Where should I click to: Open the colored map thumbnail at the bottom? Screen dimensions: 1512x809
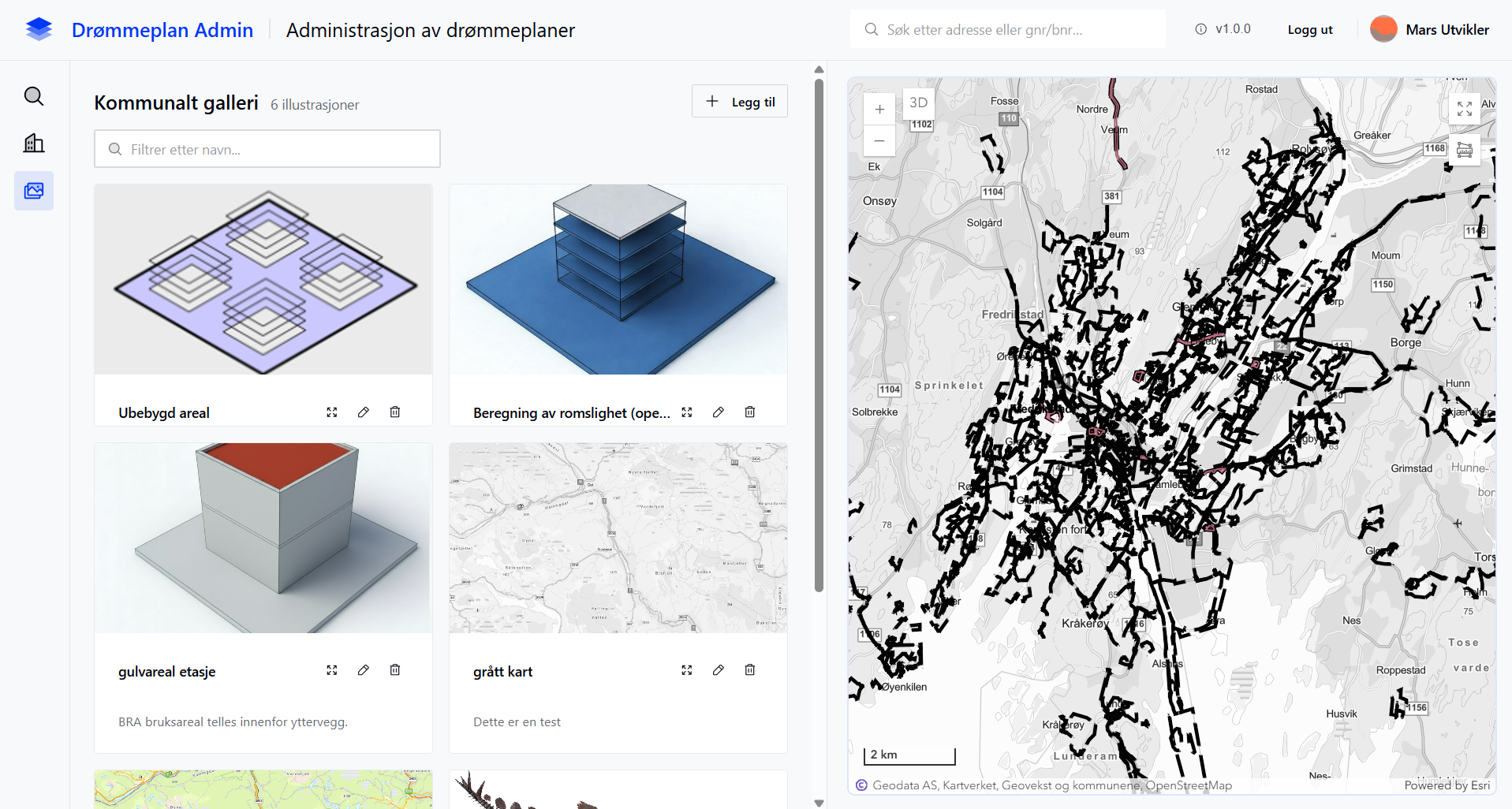point(263,789)
